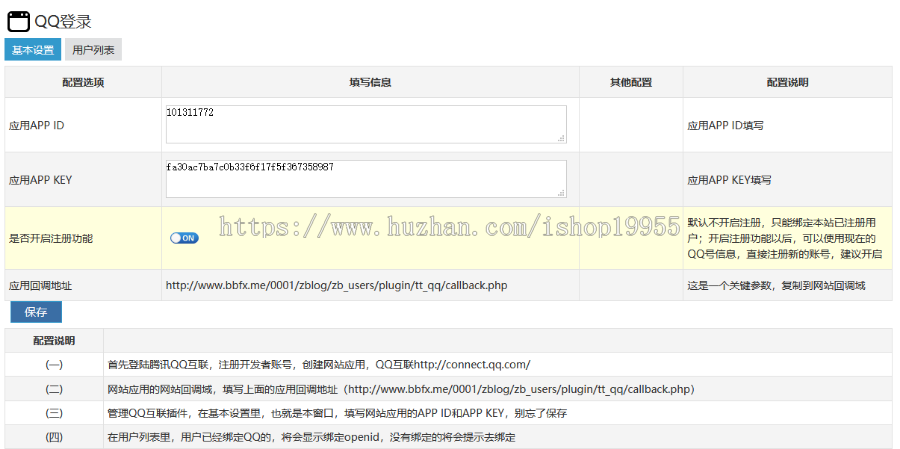The image size is (900, 449).
Task: Select step (一) number cell
Action: point(54,365)
